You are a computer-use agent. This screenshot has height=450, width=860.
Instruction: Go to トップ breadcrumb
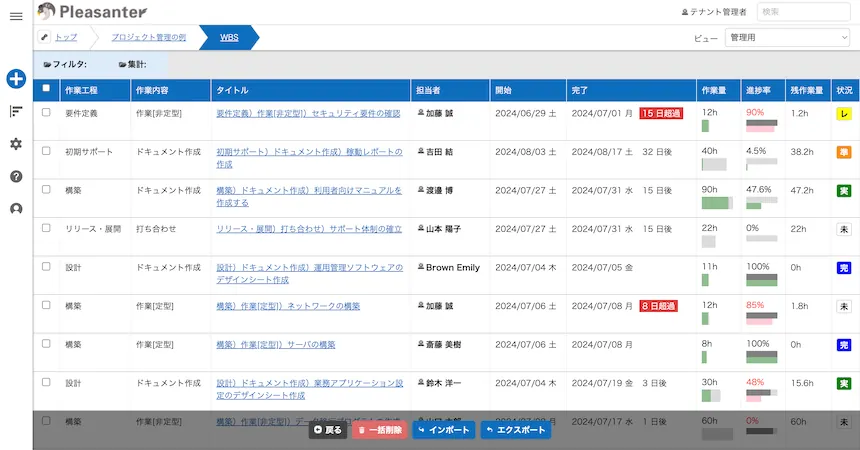coord(66,37)
